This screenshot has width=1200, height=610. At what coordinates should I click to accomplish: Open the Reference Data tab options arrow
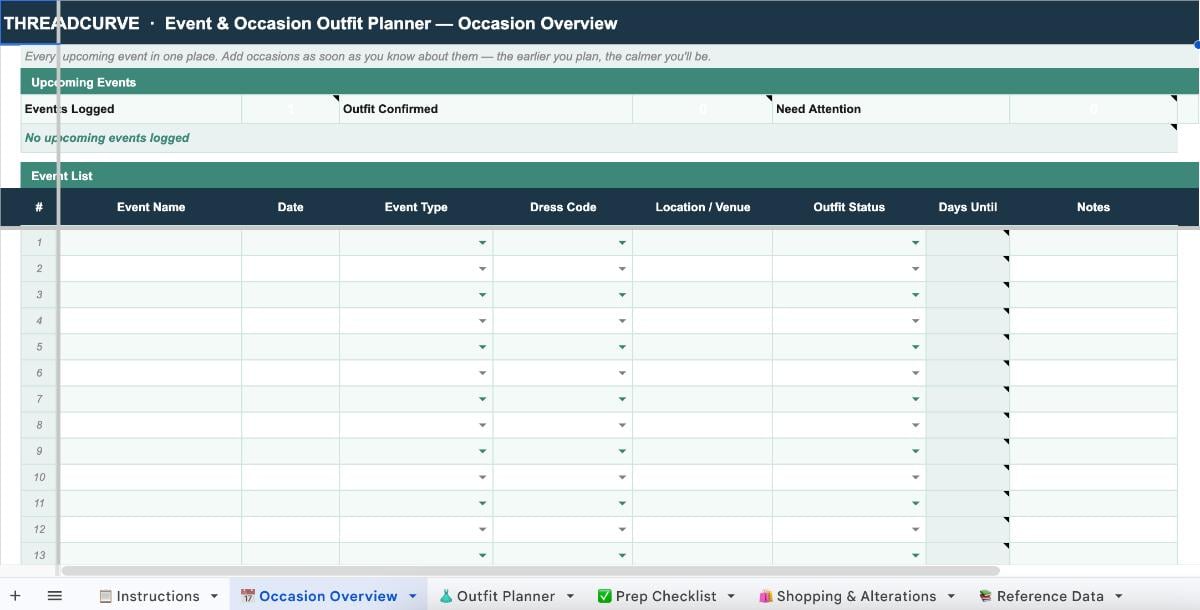[x=1118, y=595]
